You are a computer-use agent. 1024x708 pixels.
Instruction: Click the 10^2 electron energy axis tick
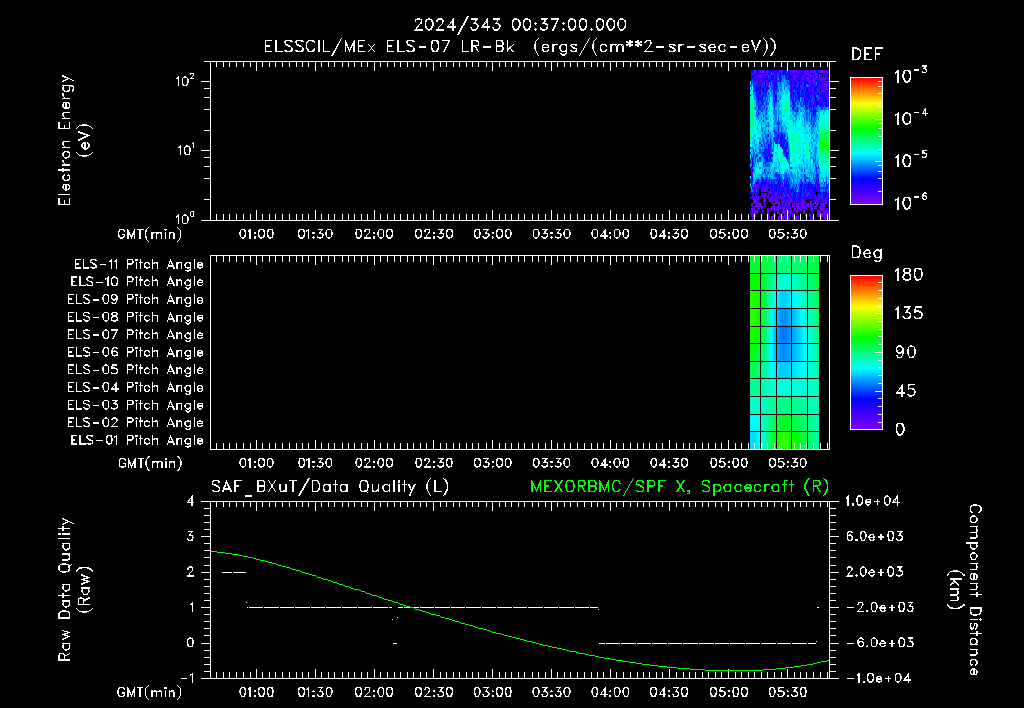185,81
